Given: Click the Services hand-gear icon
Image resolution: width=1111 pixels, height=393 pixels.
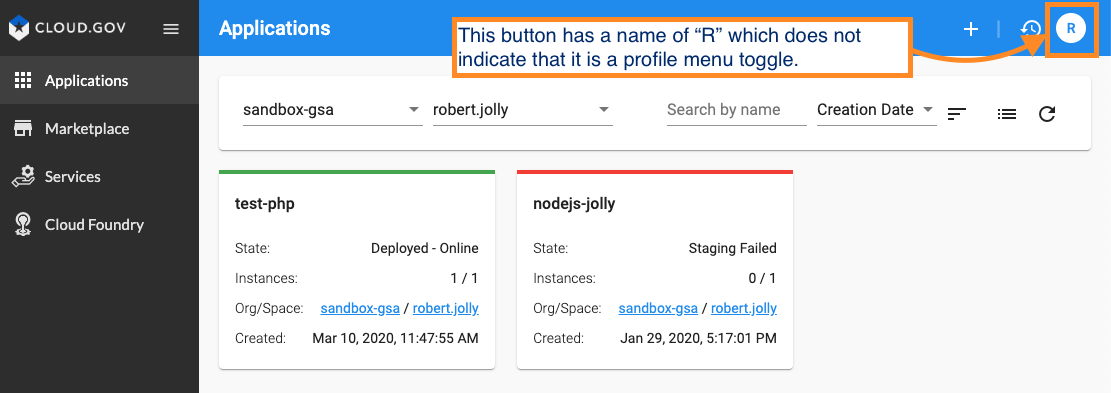Looking at the screenshot, I should click(x=23, y=176).
